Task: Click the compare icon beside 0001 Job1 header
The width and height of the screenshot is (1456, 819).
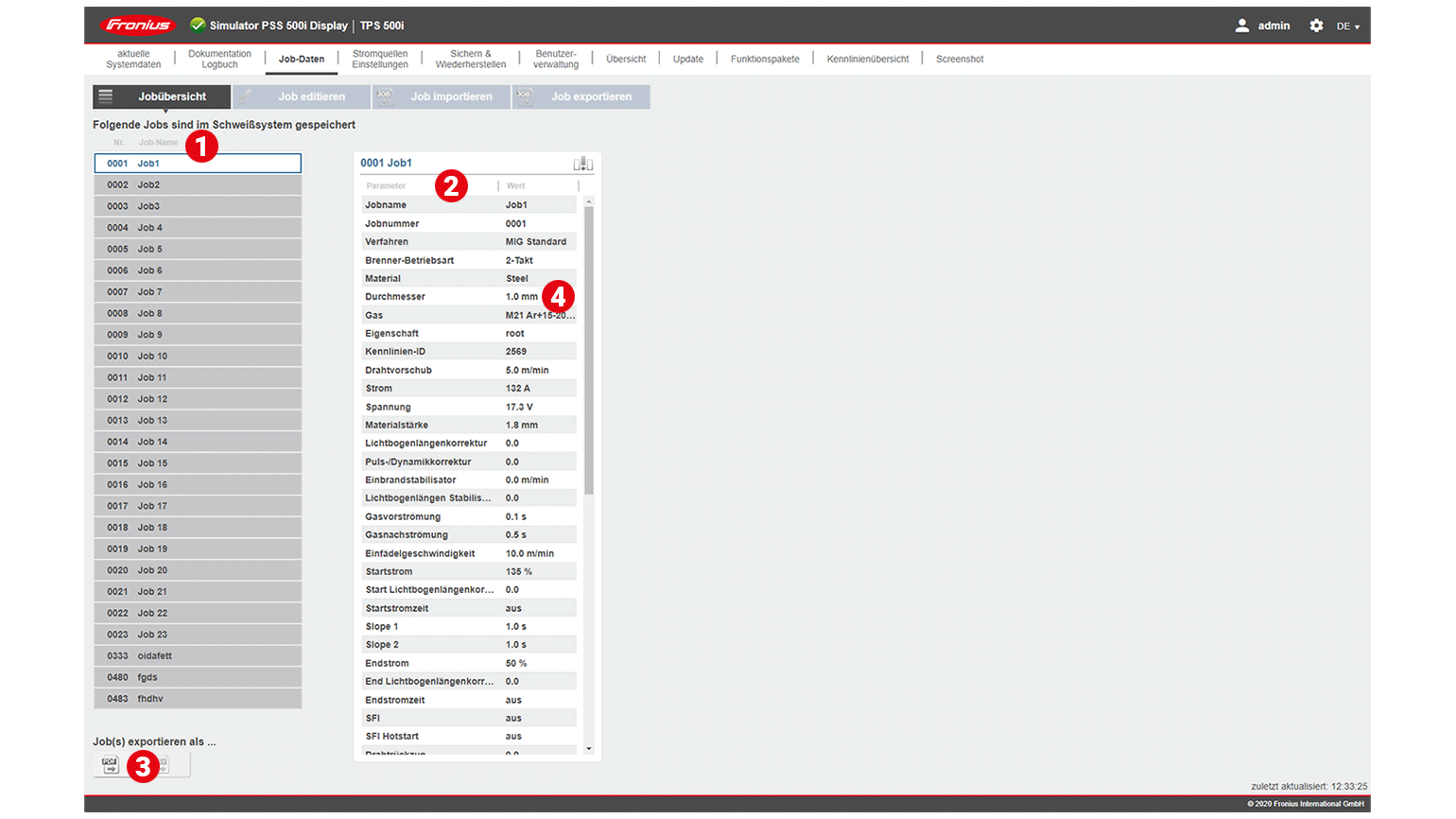Action: coord(582,164)
